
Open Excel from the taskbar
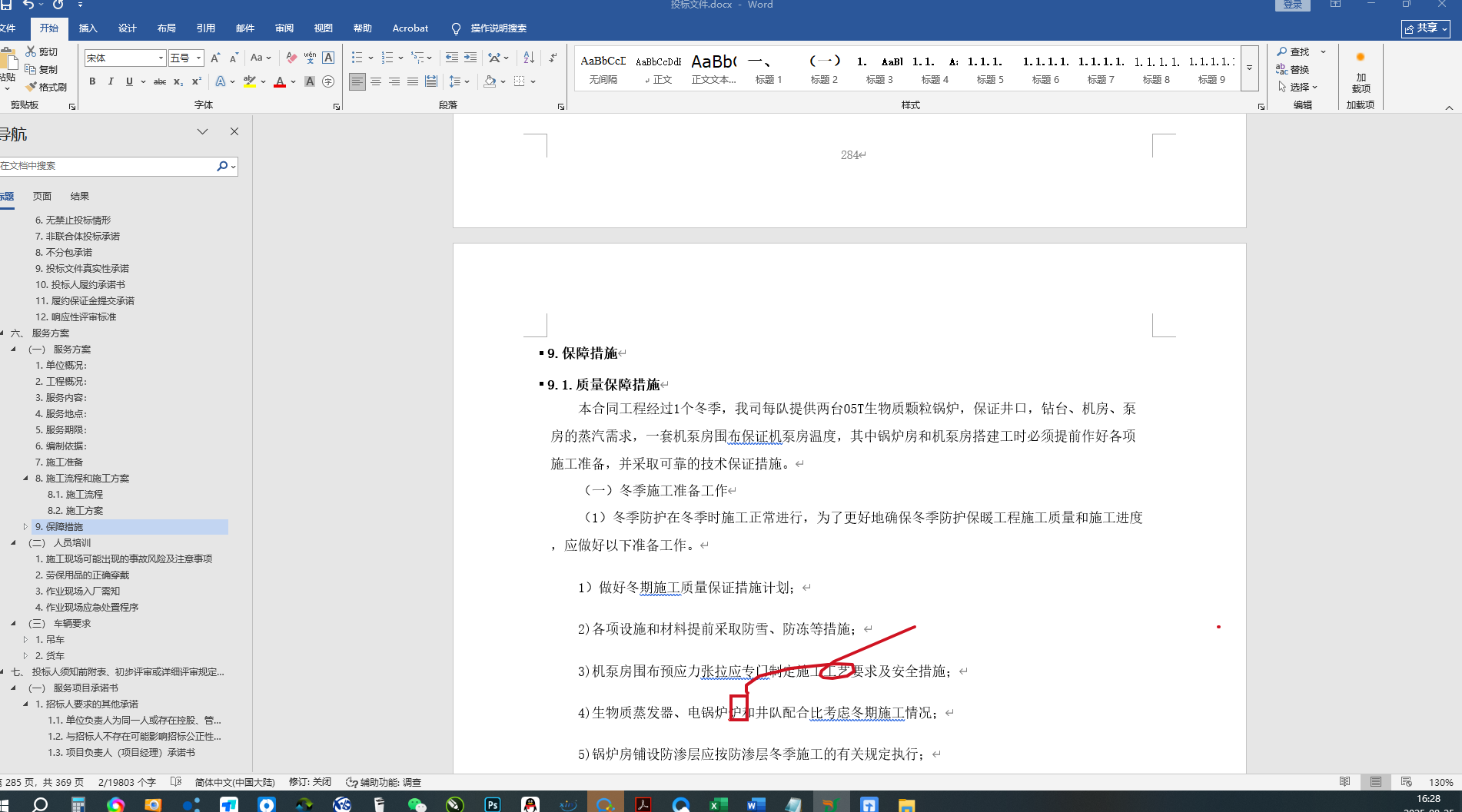[x=718, y=804]
